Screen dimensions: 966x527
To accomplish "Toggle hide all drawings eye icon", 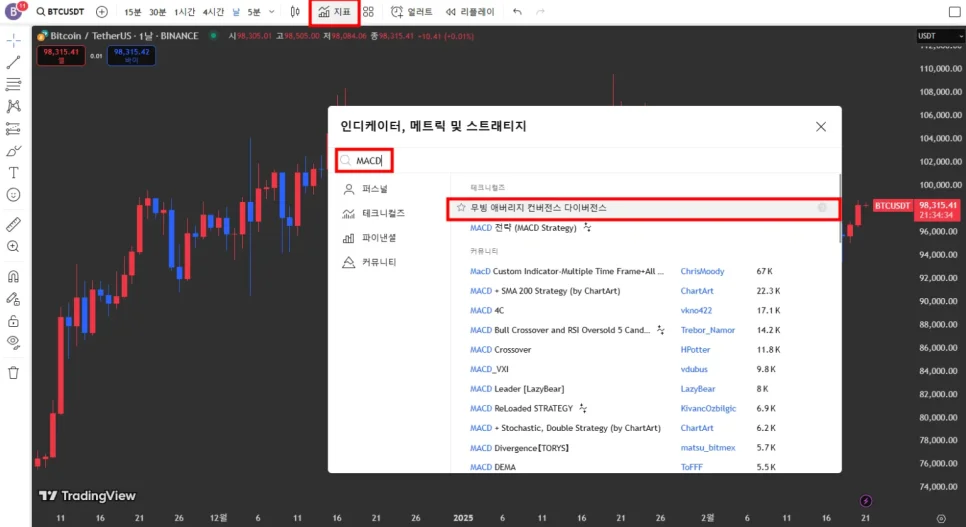I will (x=14, y=343).
